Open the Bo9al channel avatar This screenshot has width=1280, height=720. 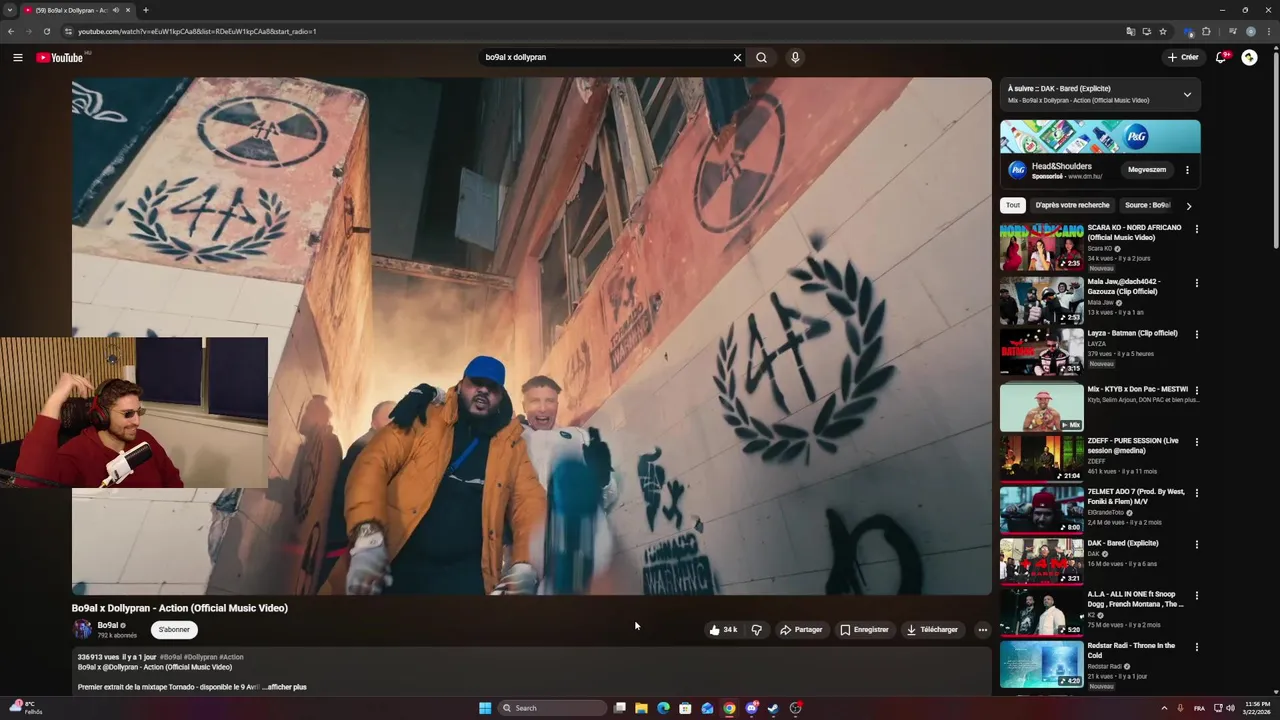[82, 629]
